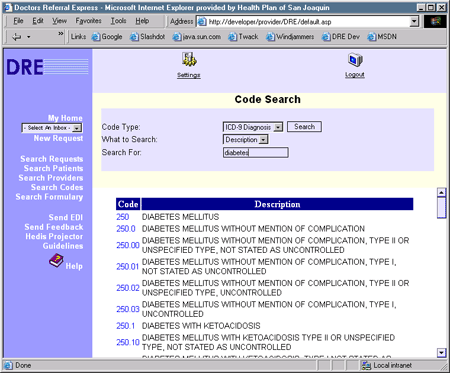
Task: Open Slashdot favorite in Links bar
Action: click(x=148, y=37)
